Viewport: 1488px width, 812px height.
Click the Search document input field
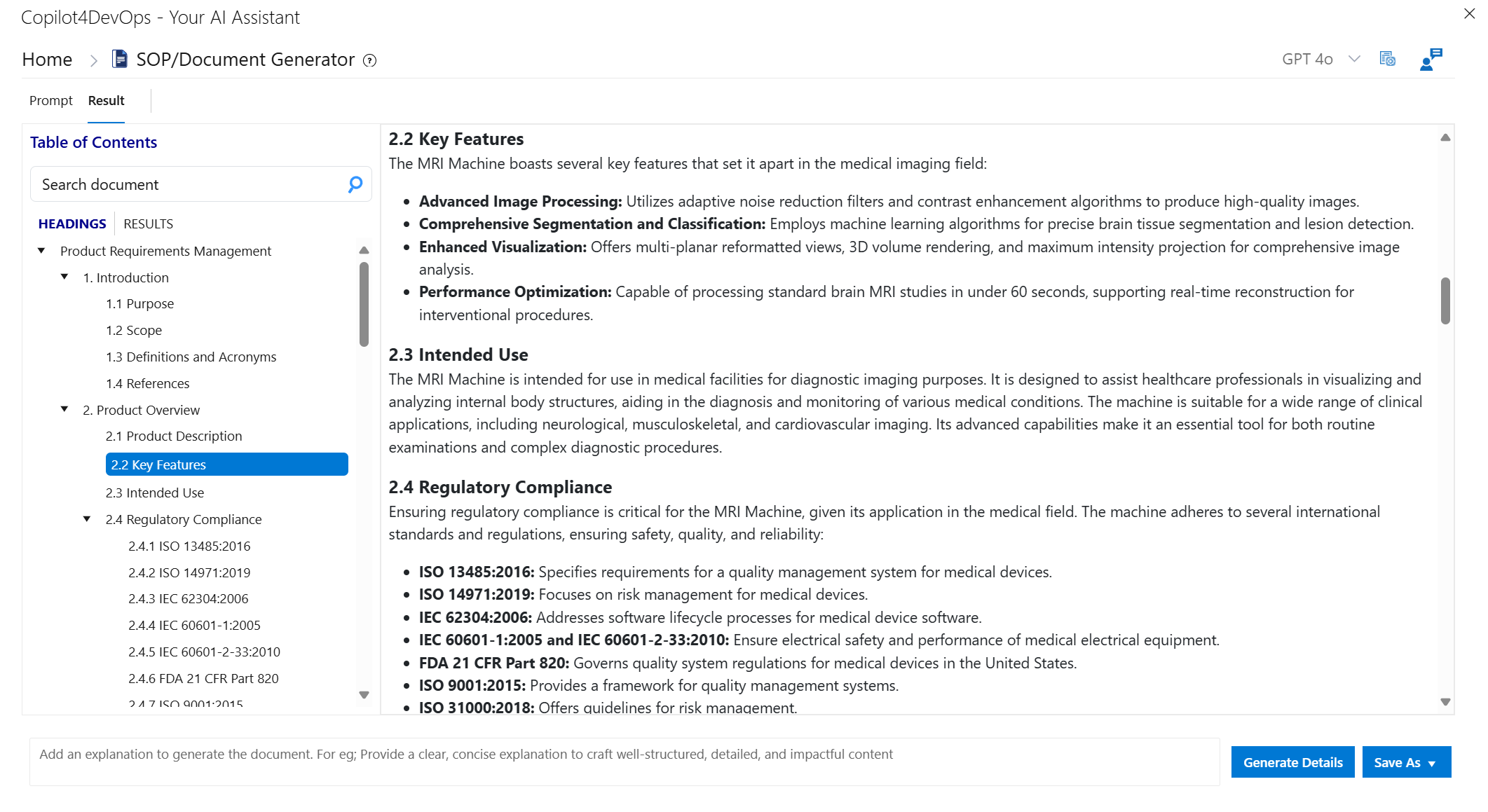(x=189, y=184)
